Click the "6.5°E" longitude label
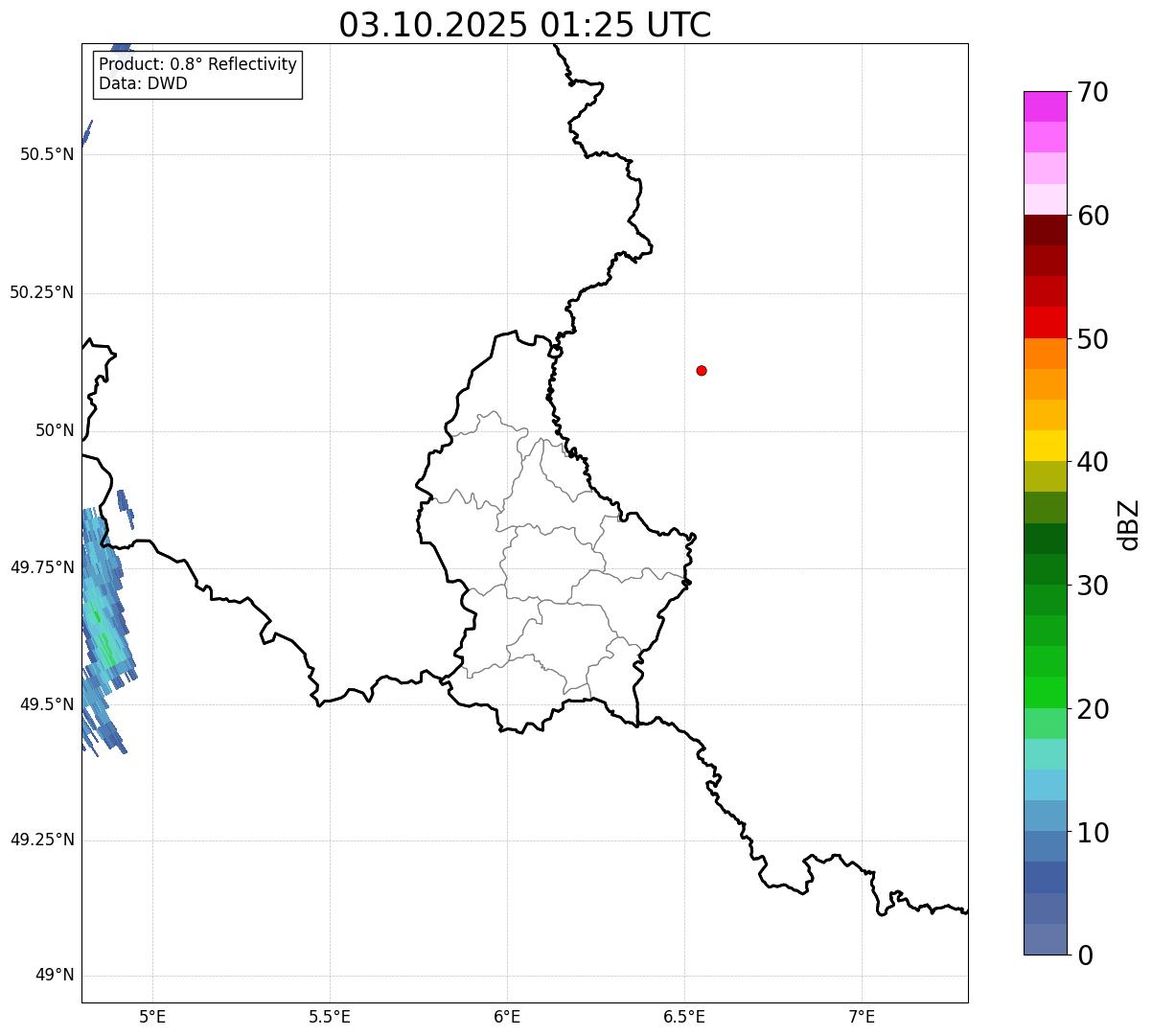This screenshot has height=1036, width=1152. (x=684, y=1017)
